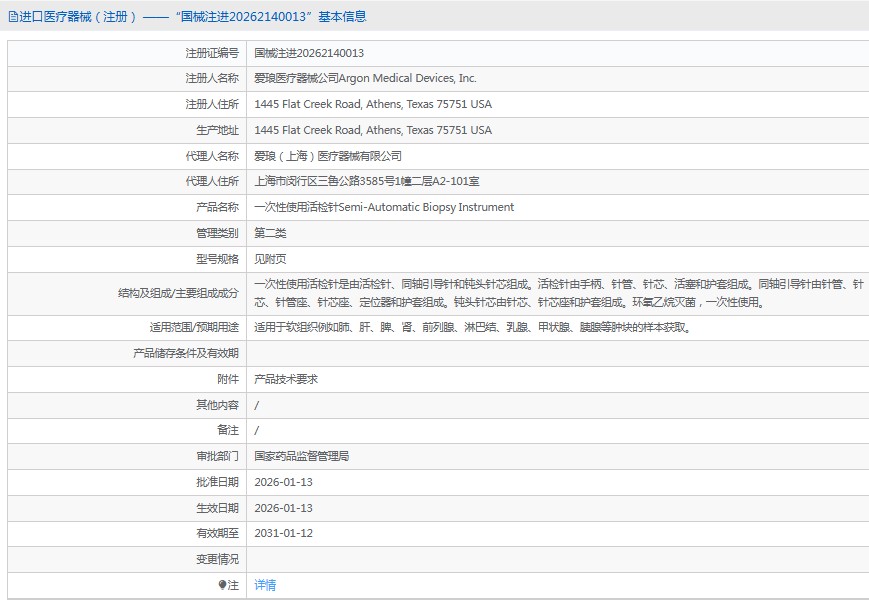Click 有效期至 value 2031-01-12
This screenshot has width=869, height=607.
pyautogui.click(x=283, y=533)
